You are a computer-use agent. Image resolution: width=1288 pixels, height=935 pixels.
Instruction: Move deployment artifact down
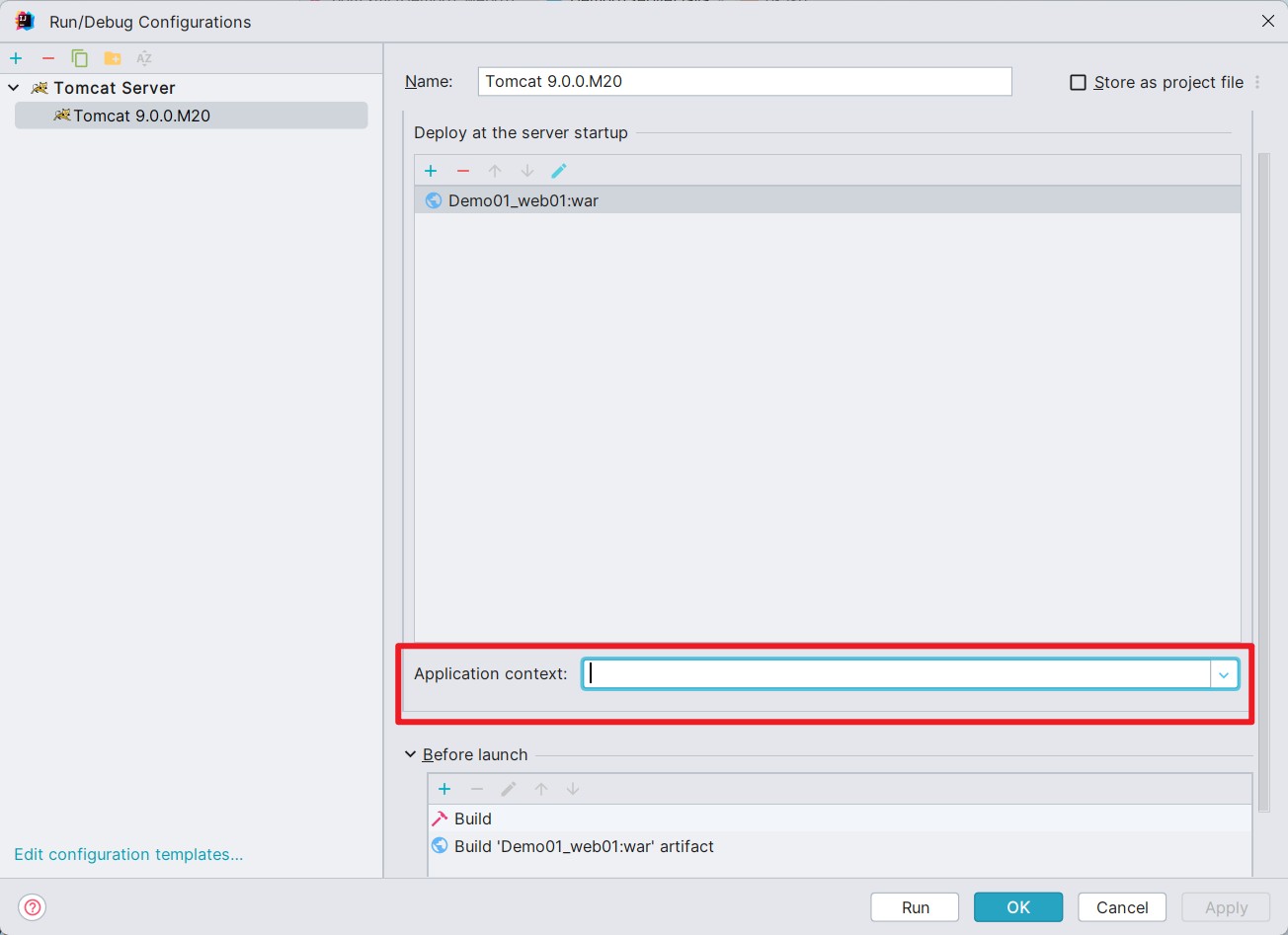pos(527,171)
